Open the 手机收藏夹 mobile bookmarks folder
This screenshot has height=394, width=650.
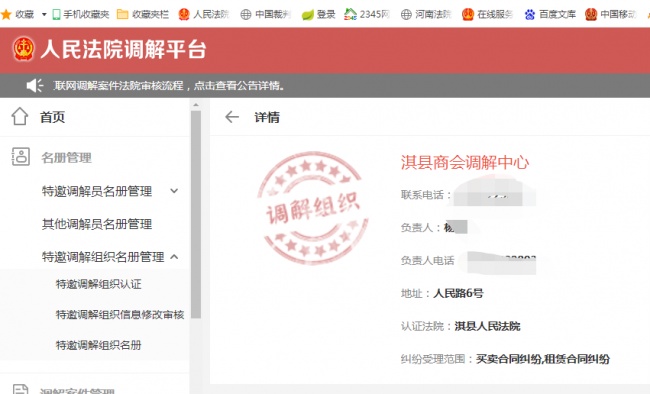coord(81,15)
